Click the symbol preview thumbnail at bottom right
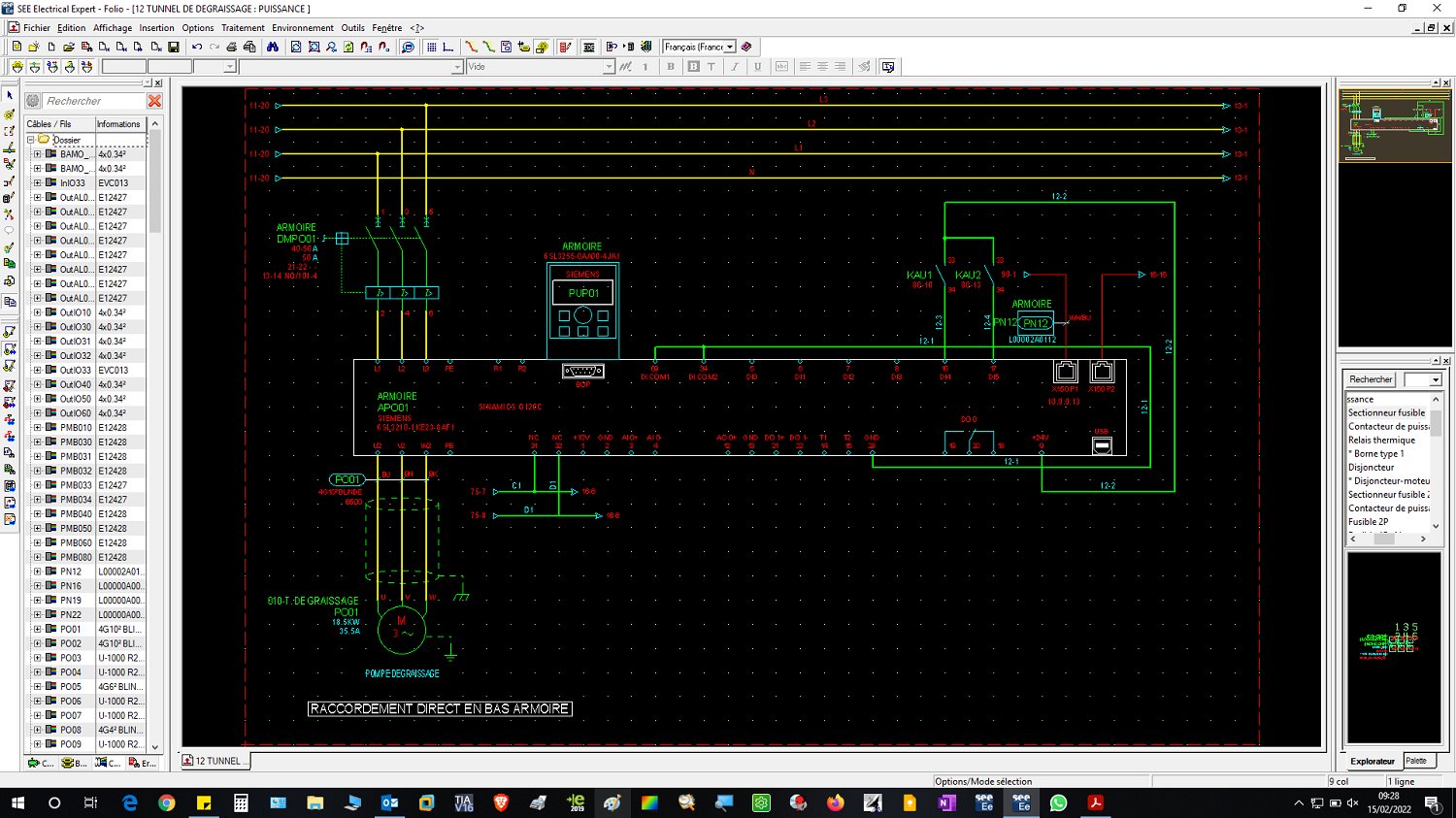The height and width of the screenshot is (818, 1456). [x=1393, y=648]
